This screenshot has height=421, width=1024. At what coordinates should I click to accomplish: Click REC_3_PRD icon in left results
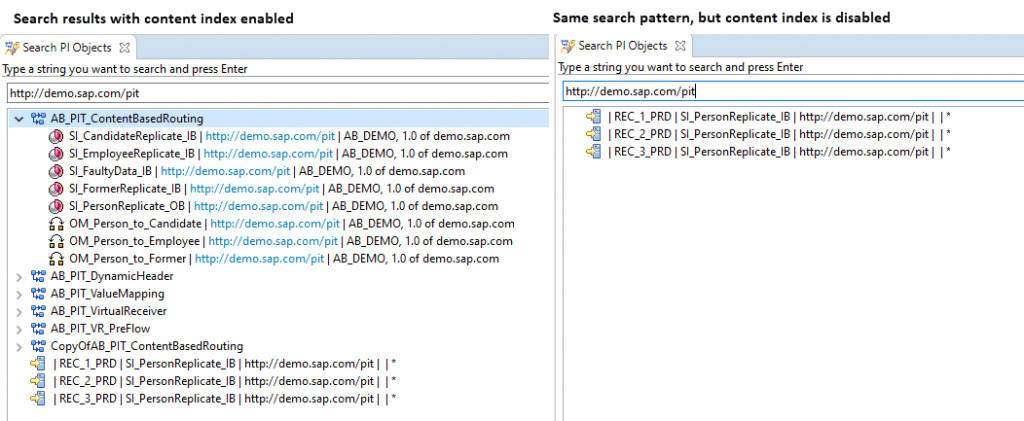tap(38, 398)
